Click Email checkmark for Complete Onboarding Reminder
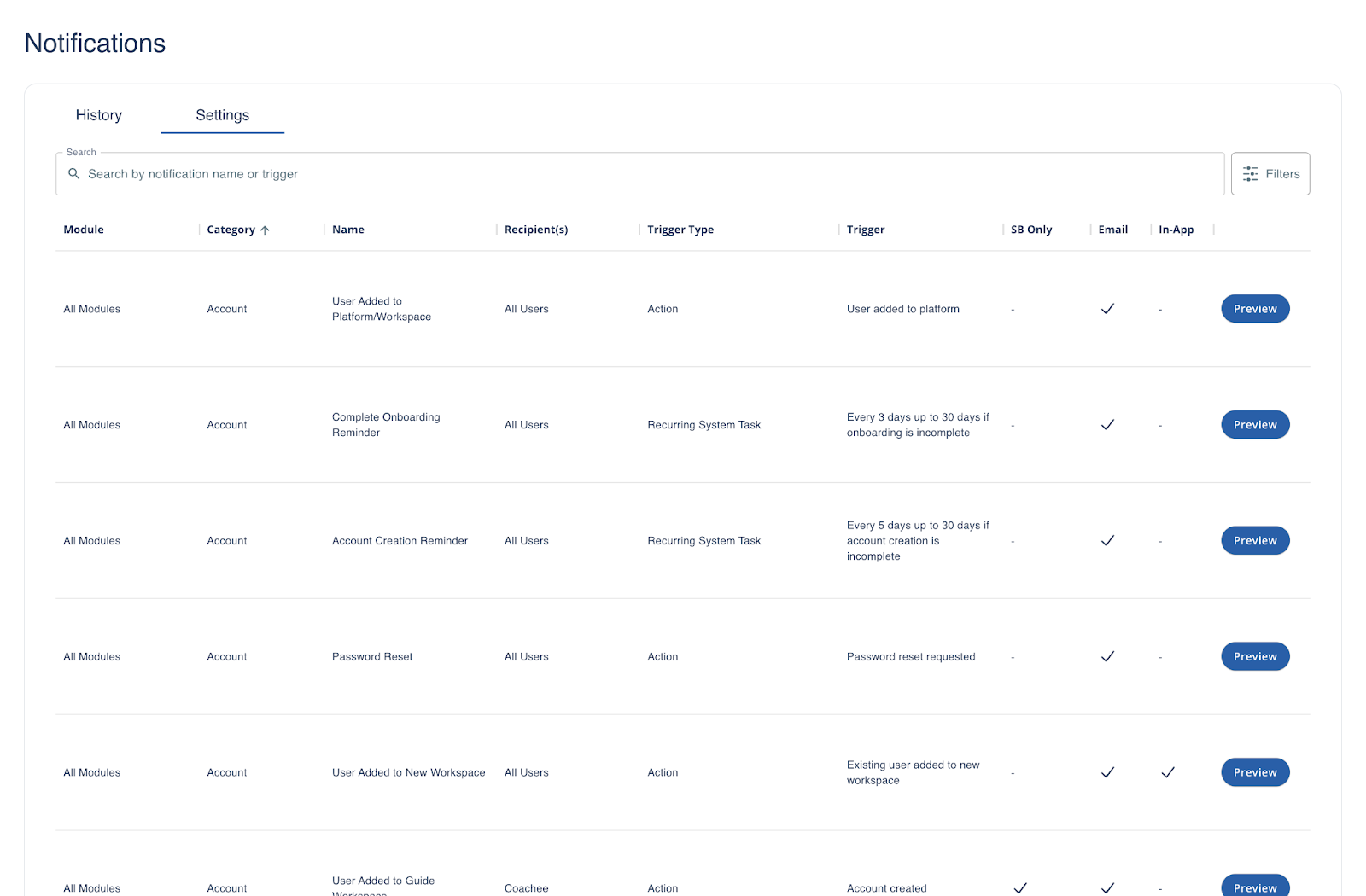Image resolution: width=1366 pixels, height=896 pixels. point(1107,425)
